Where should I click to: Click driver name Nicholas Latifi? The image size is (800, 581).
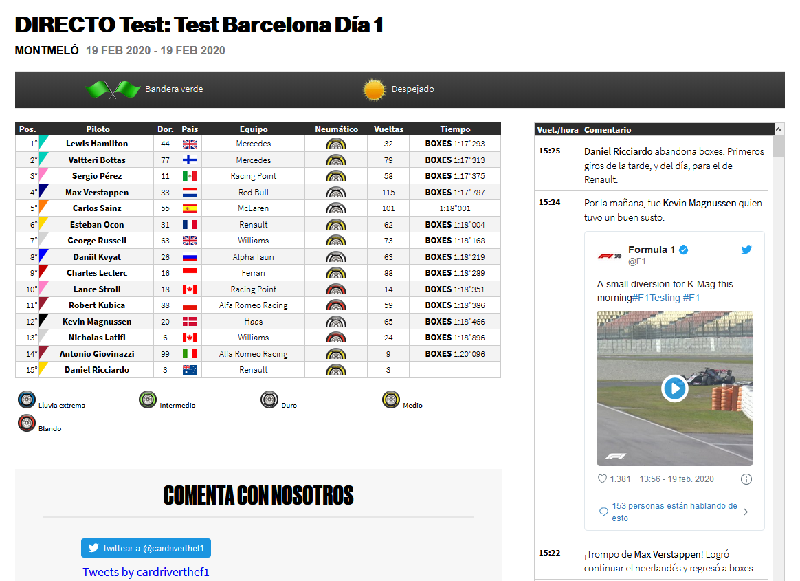coord(97,337)
